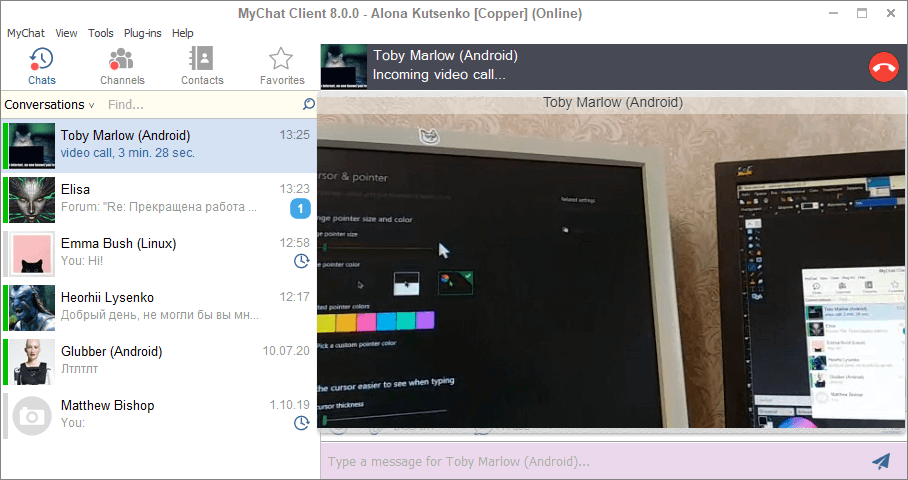Select the Elisa conversation

pyautogui.click(x=159, y=200)
